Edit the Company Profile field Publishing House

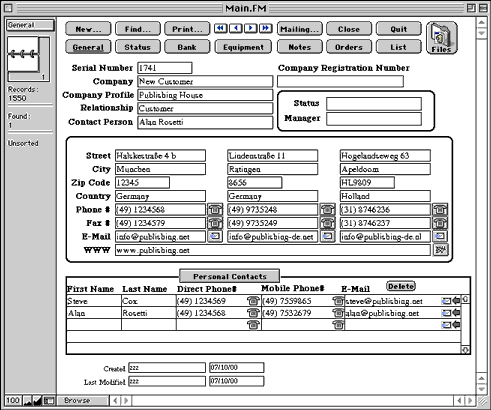(x=205, y=95)
